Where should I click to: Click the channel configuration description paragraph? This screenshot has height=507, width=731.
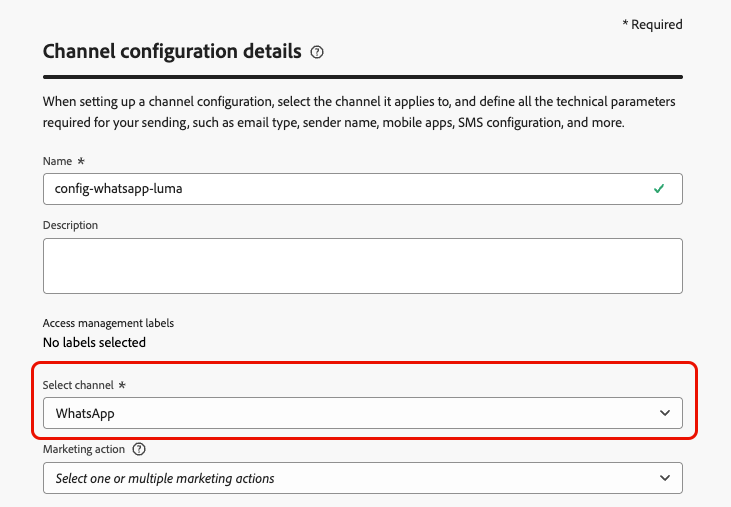(x=360, y=112)
